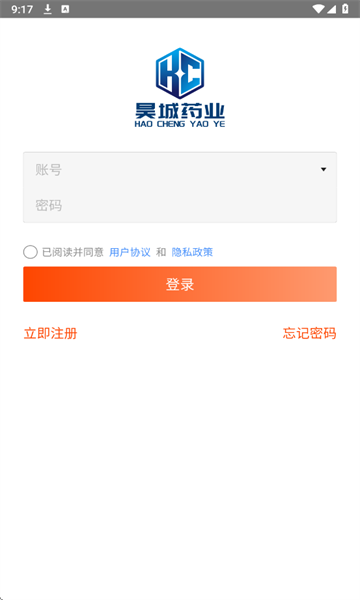Open the saved accounts dropdown arrow
This screenshot has width=360, height=600.
pyautogui.click(x=324, y=169)
